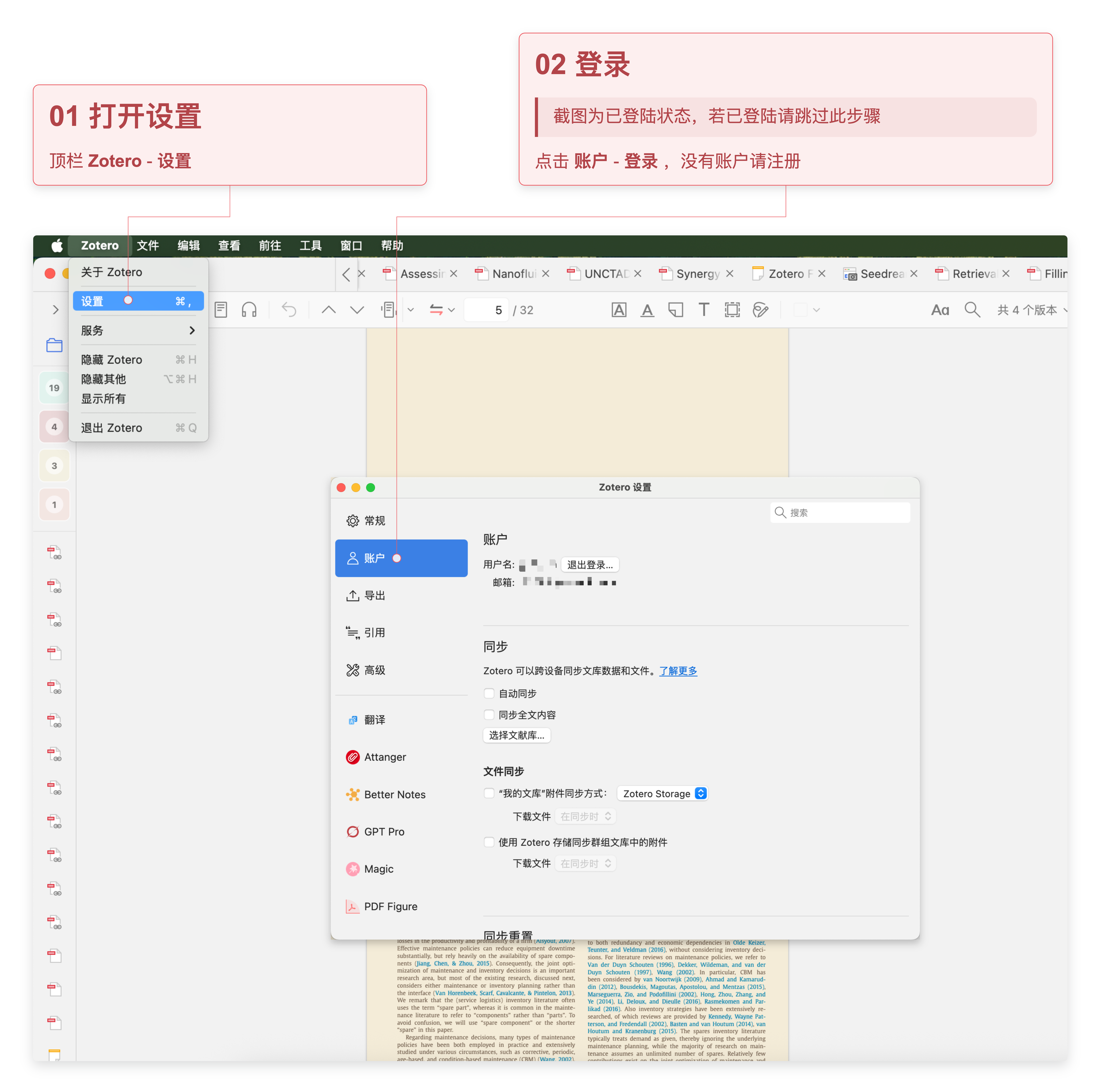Expand the left sidebar chevron
This screenshot has height=1092, width=1094.
point(55,310)
